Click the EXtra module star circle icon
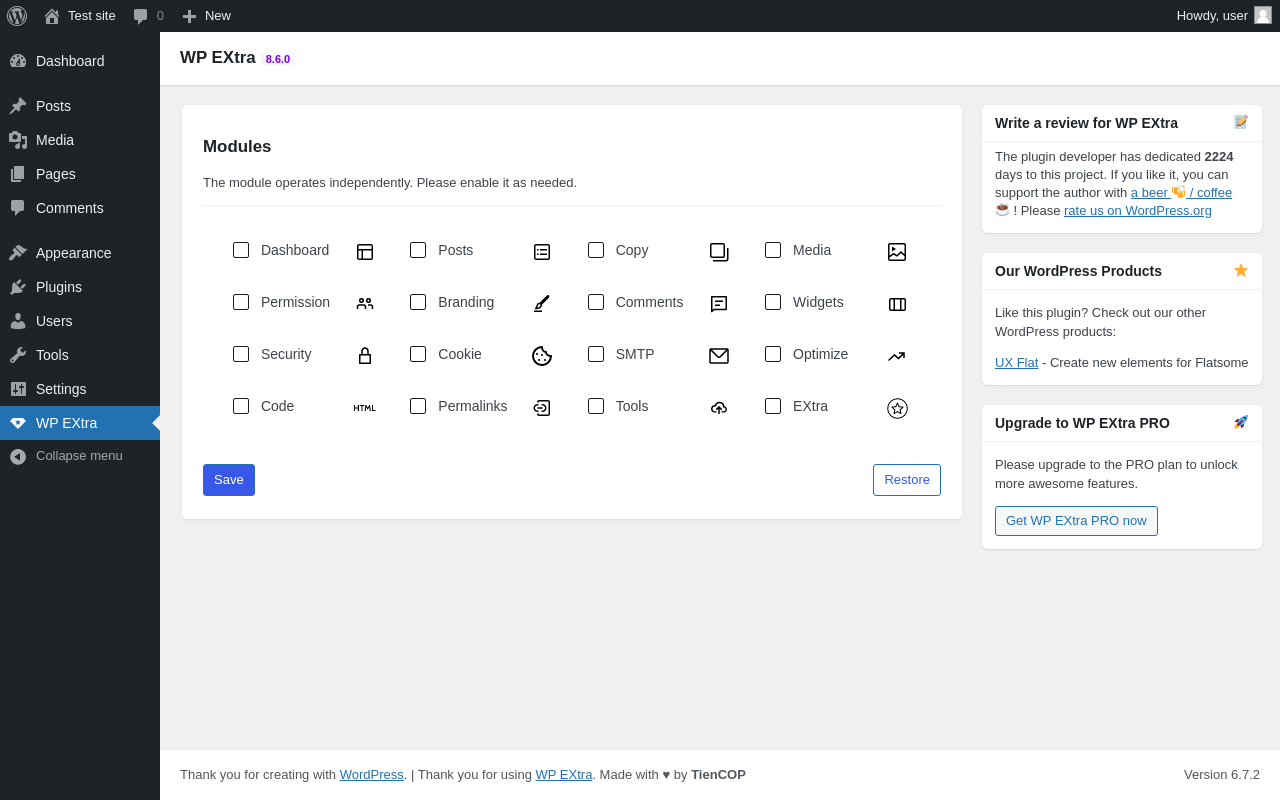The height and width of the screenshot is (800, 1280). 897,408
